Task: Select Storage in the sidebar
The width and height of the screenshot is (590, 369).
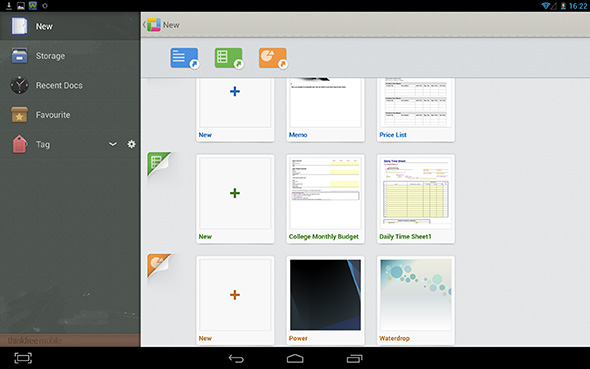Action: pos(70,56)
